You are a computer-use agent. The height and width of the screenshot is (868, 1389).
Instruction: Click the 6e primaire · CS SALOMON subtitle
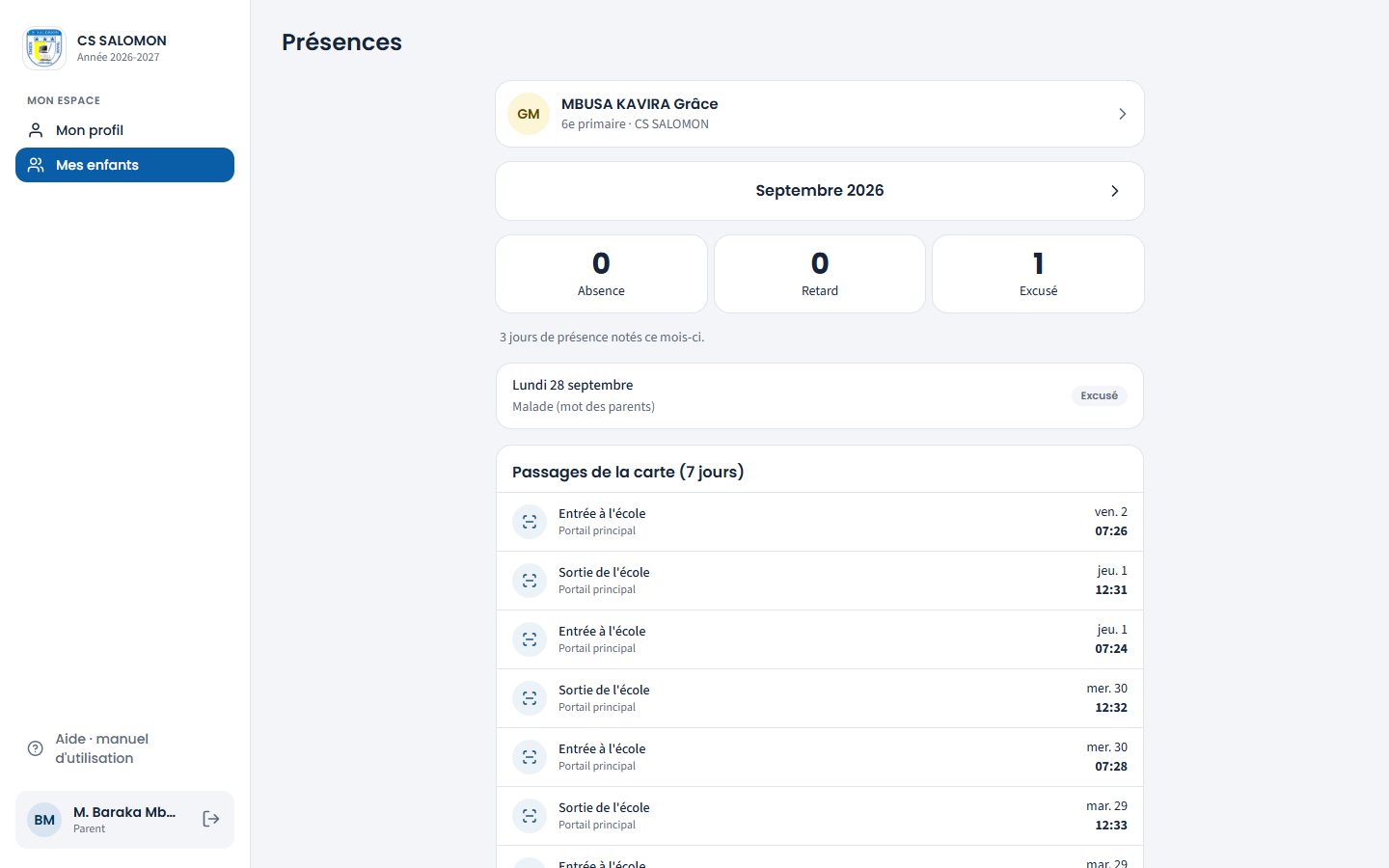[635, 124]
